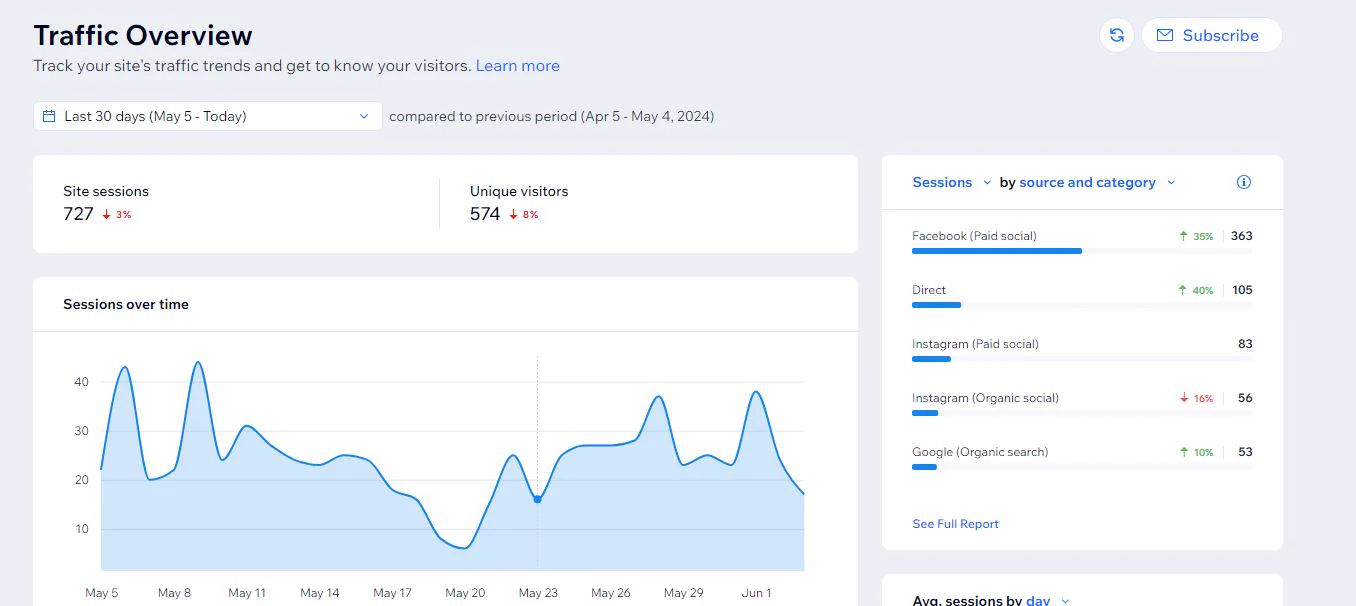Image resolution: width=1356 pixels, height=606 pixels.
Task: Select the Google (Organic search) row
Action: point(1082,458)
